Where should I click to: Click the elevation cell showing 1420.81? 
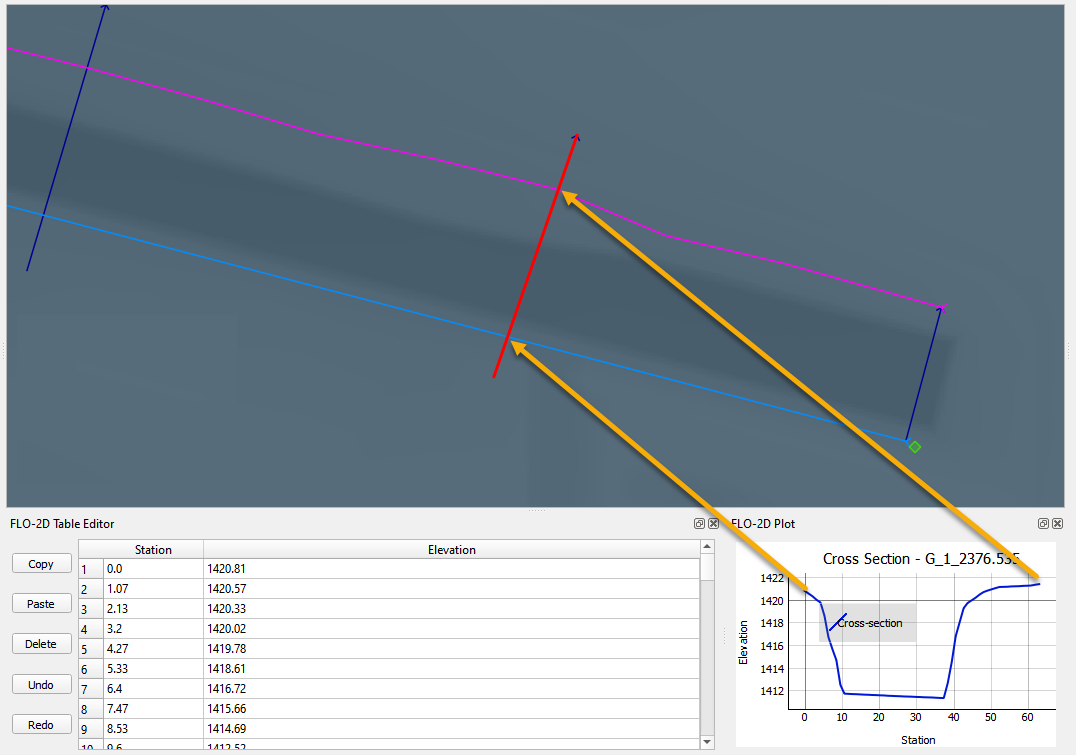point(451,569)
